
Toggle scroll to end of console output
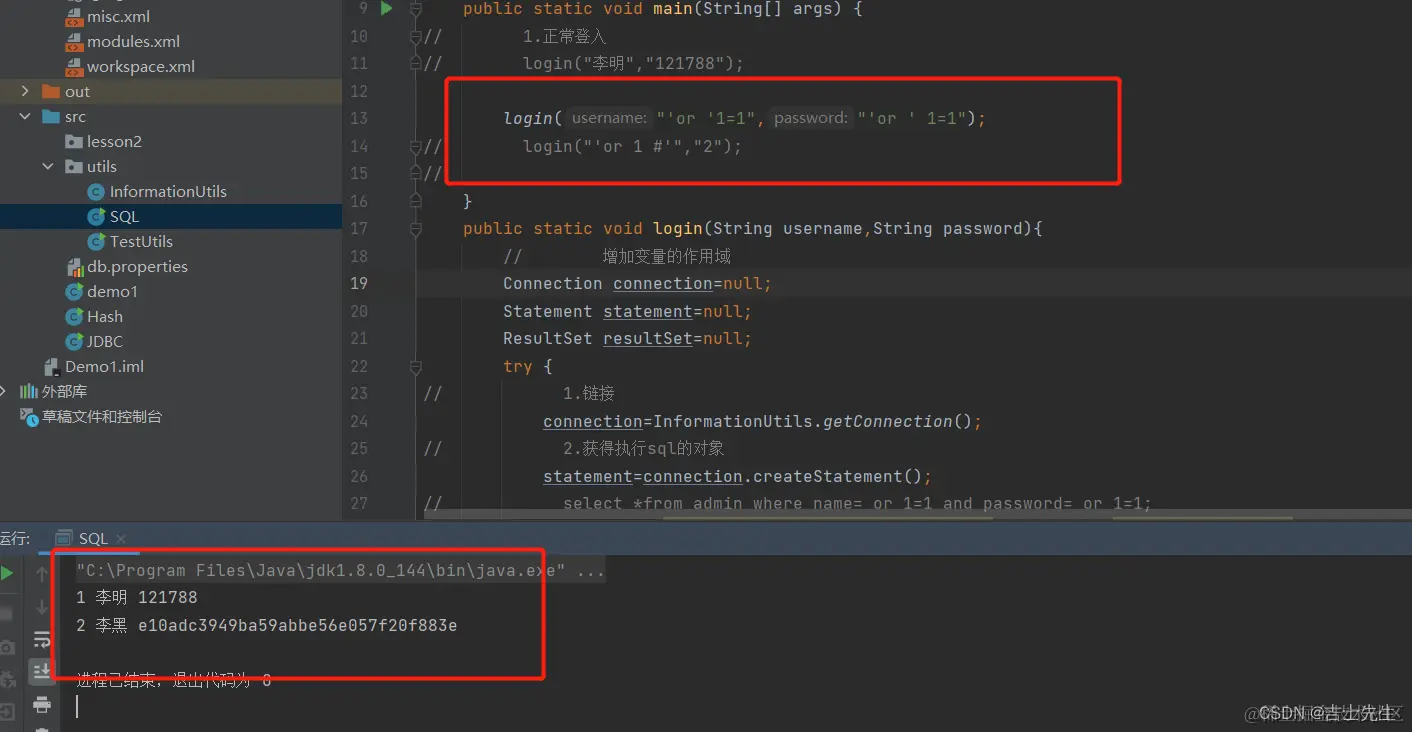pos(41,671)
